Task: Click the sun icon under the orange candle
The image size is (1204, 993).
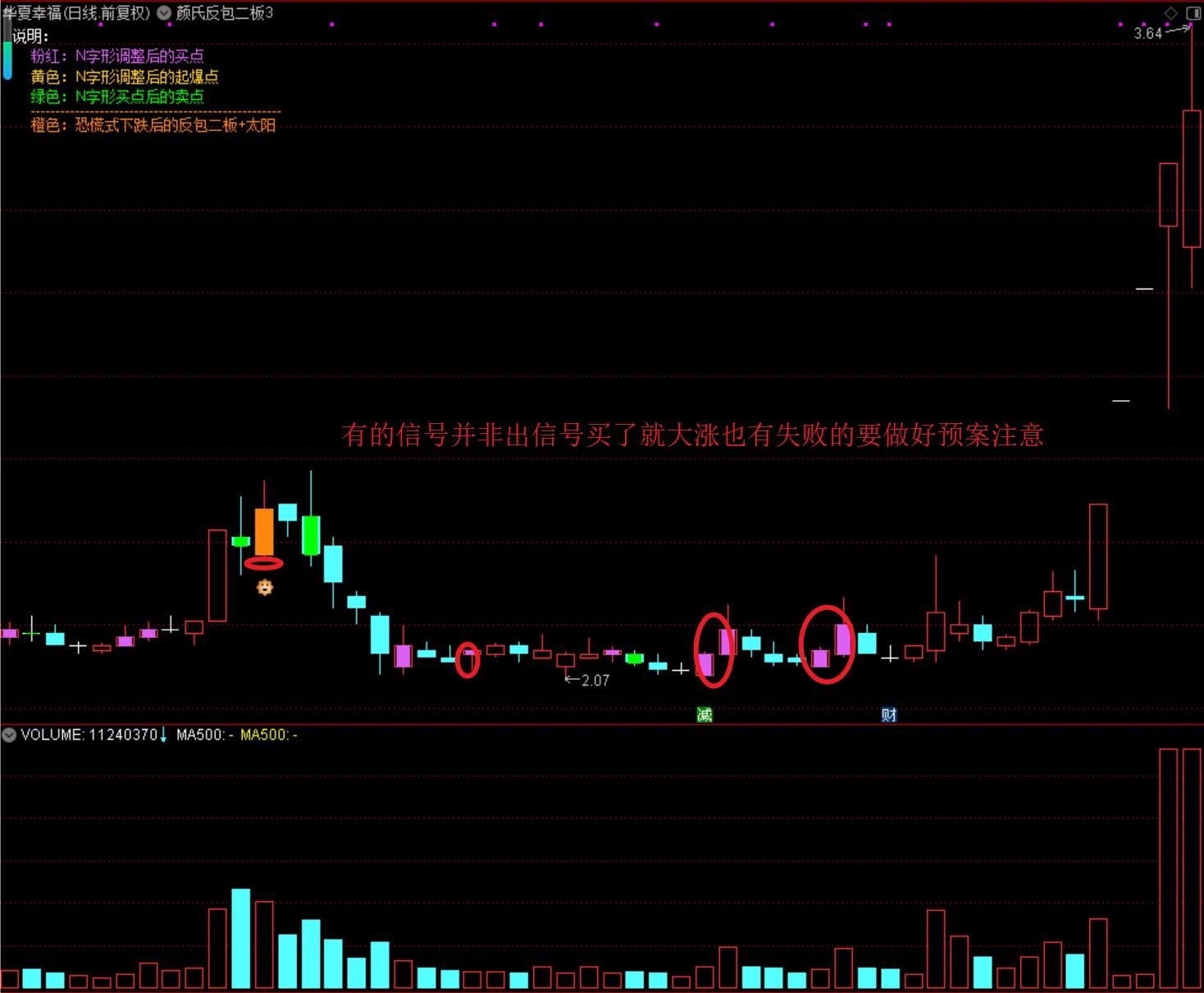Action: point(264,587)
